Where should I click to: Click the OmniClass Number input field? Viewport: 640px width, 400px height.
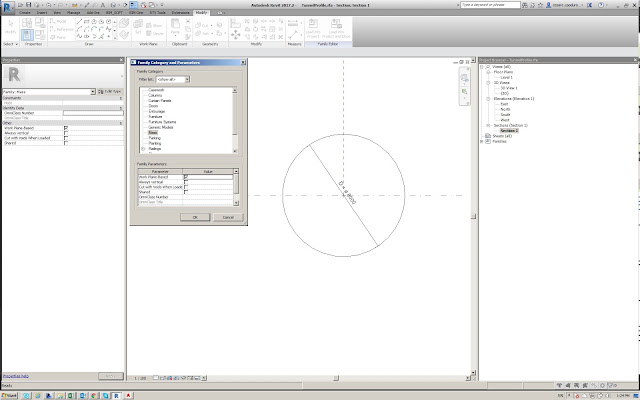pos(93,113)
